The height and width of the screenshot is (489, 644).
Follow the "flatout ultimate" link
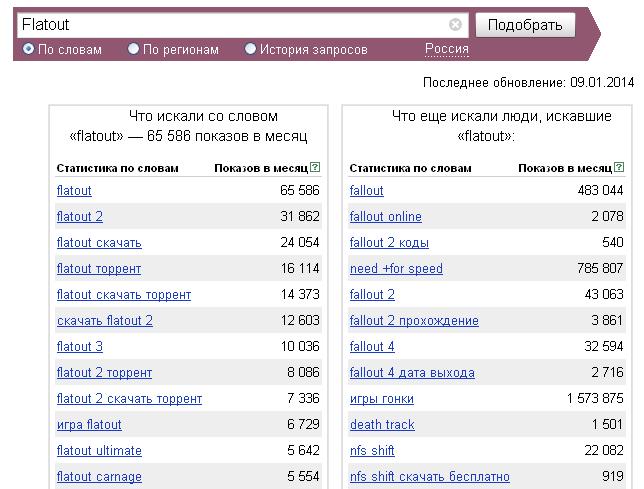tap(99, 451)
